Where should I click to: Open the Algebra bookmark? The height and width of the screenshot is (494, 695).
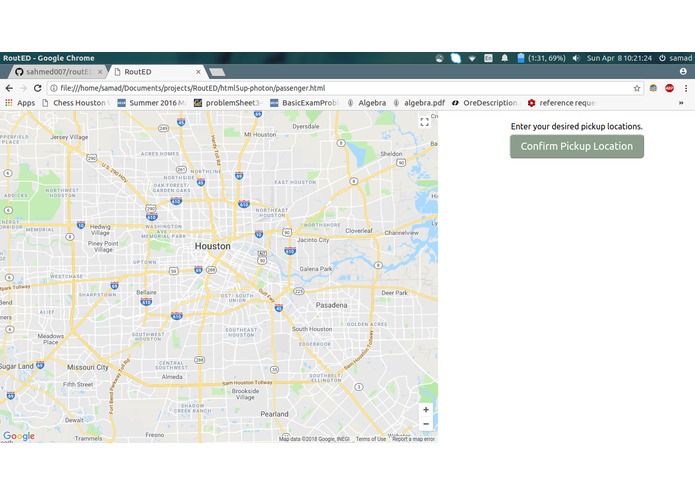click(367, 103)
